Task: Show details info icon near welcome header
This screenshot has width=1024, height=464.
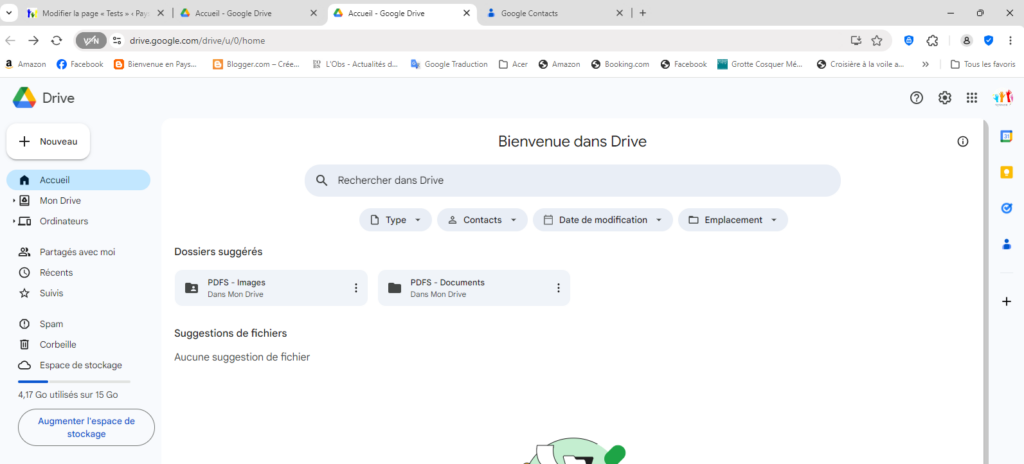Action: 963,142
